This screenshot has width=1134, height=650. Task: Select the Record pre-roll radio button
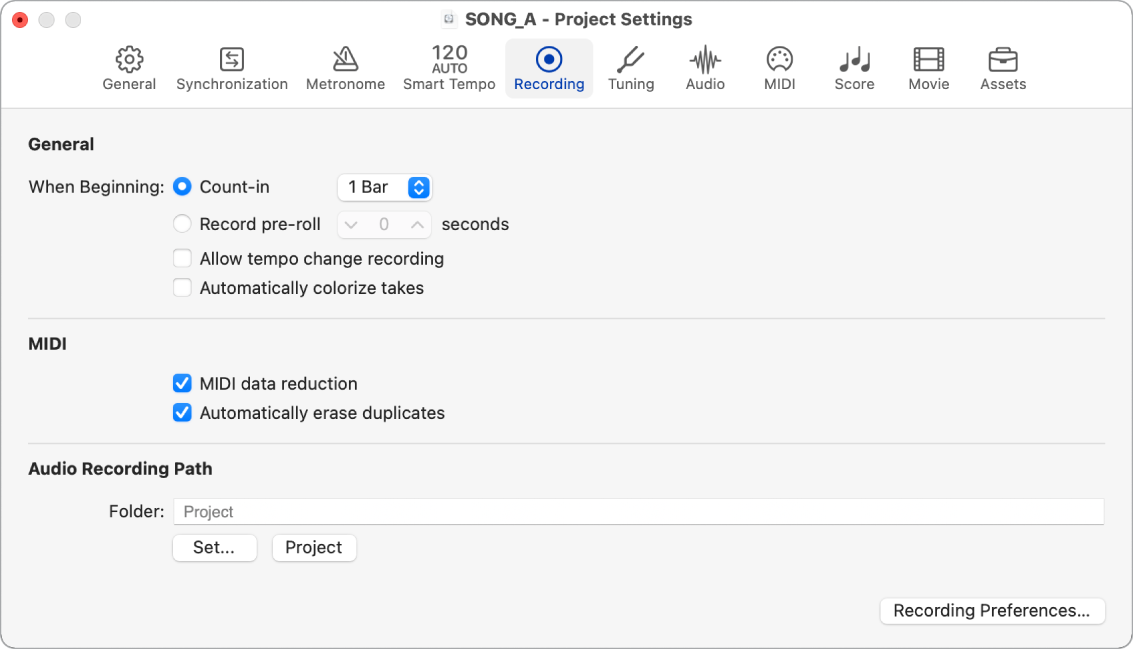click(182, 224)
